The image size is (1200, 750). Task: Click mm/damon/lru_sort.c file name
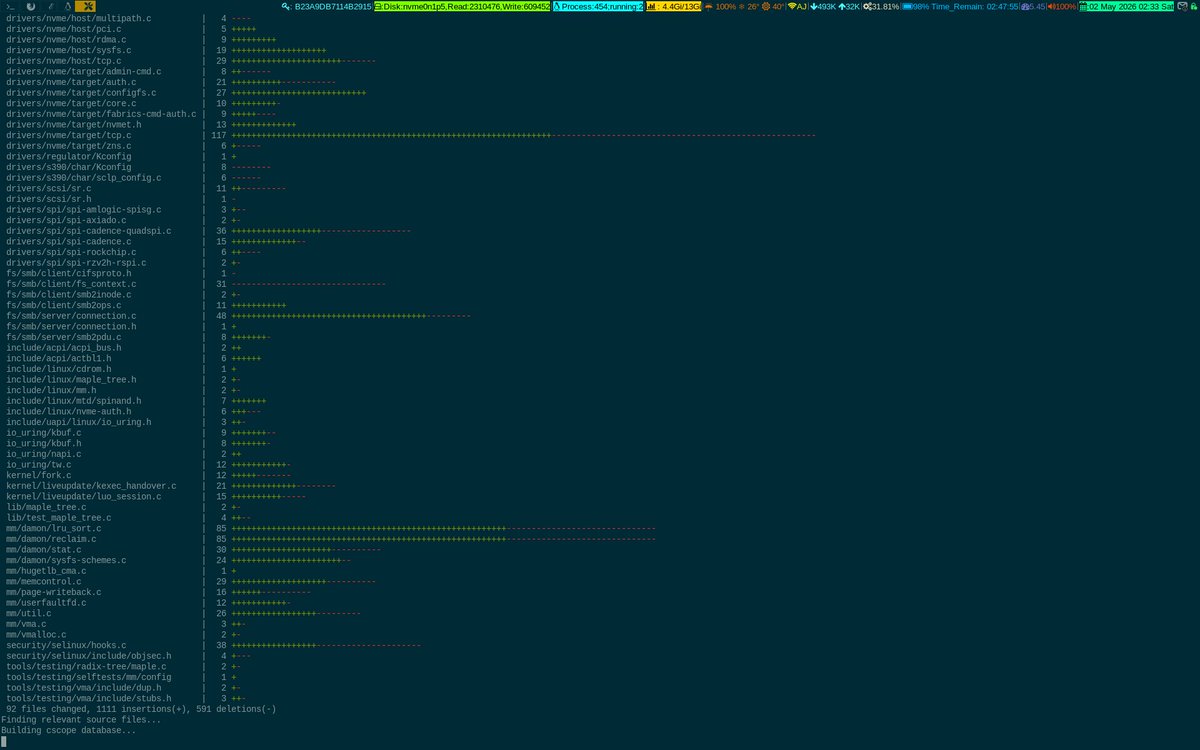click(x=54, y=528)
